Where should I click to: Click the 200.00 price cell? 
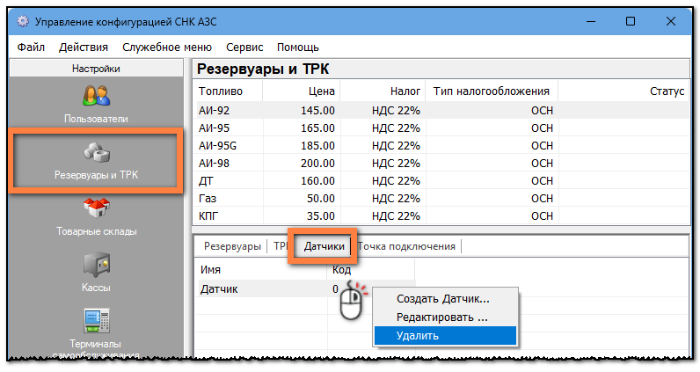point(317,163)
